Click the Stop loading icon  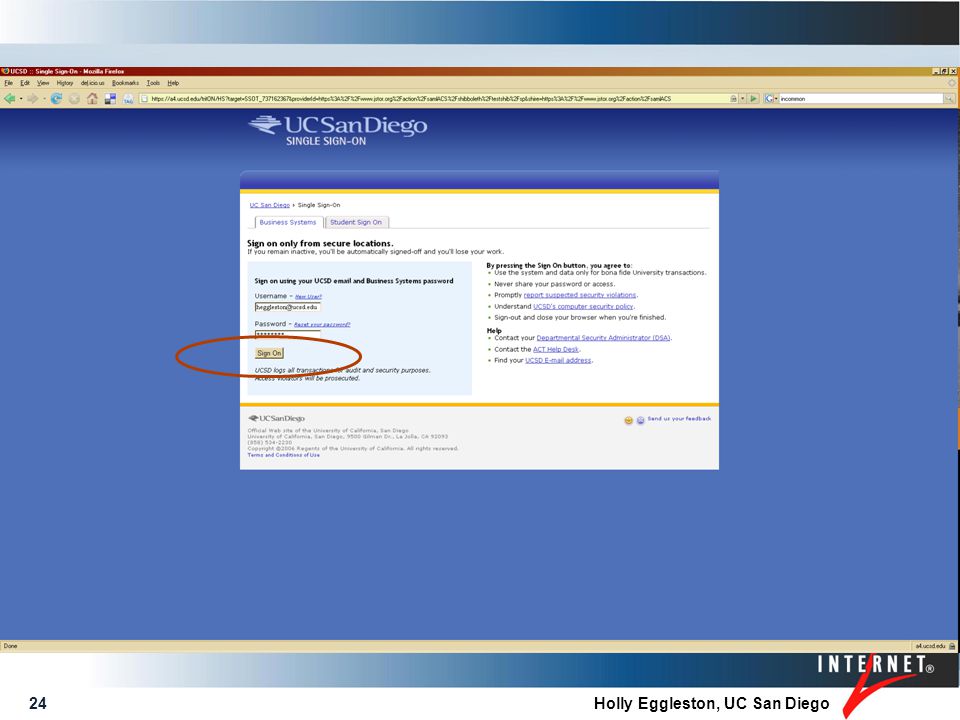coord(74,99)
